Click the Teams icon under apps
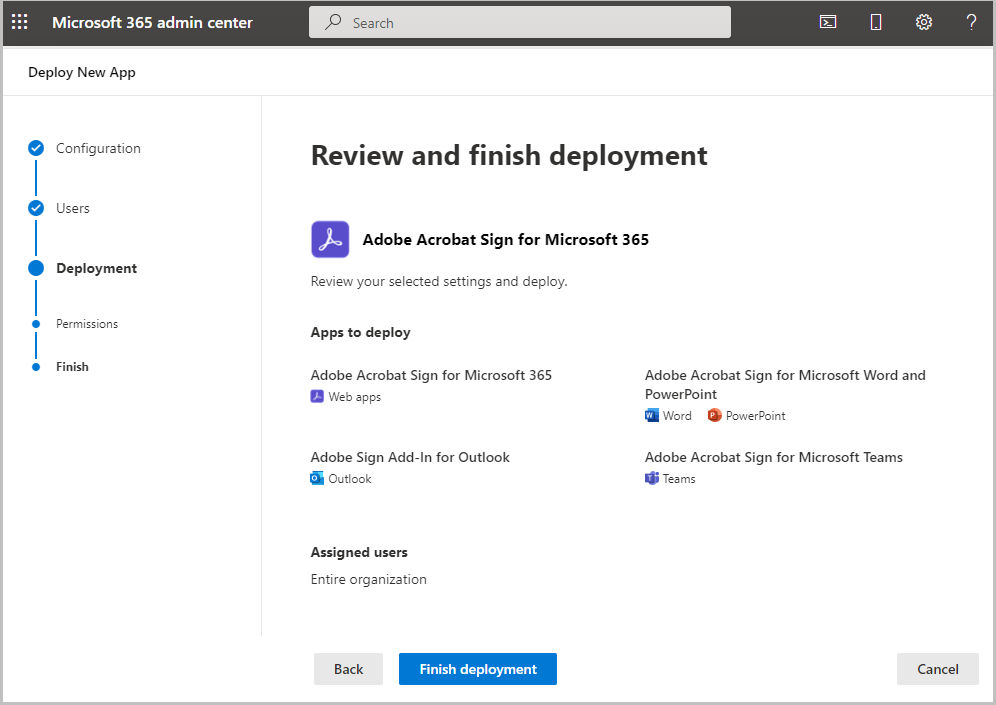 pyautogui.click(x=652, y=478)
